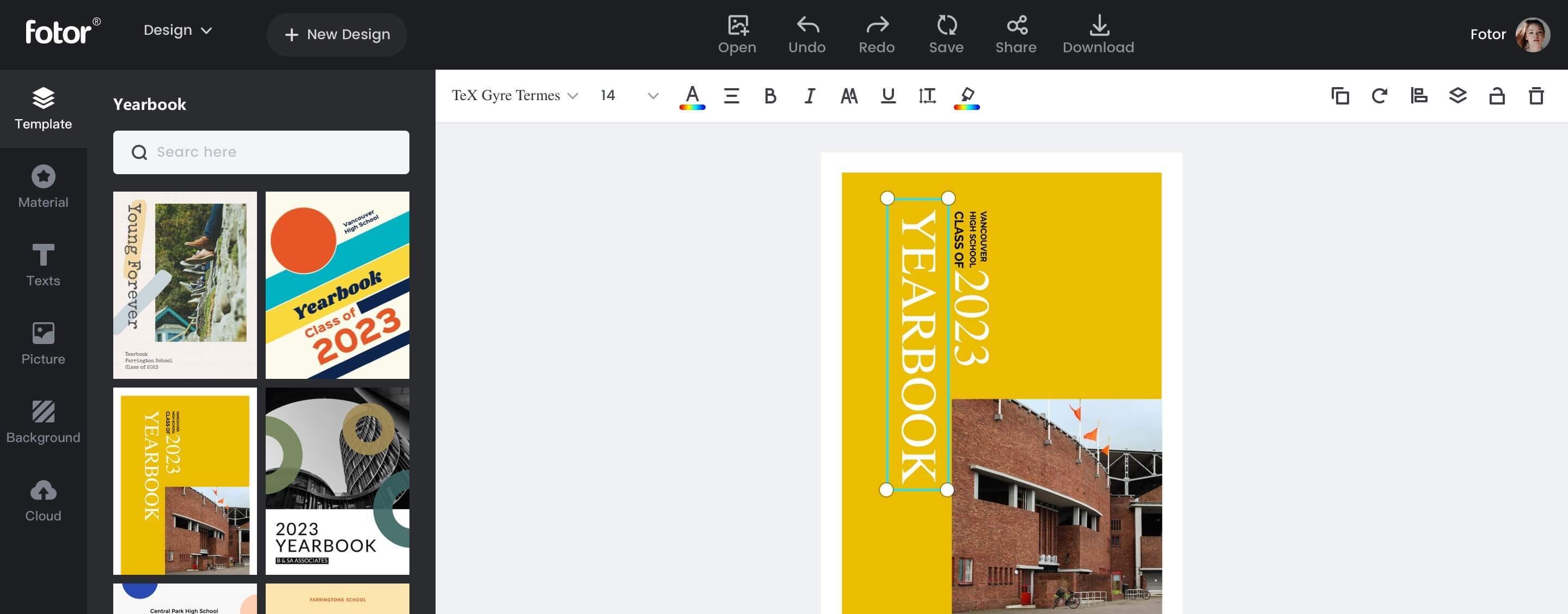Toggle text alignment setting
The width and height of the screenshot is (1568, 614).
point(731,96)
